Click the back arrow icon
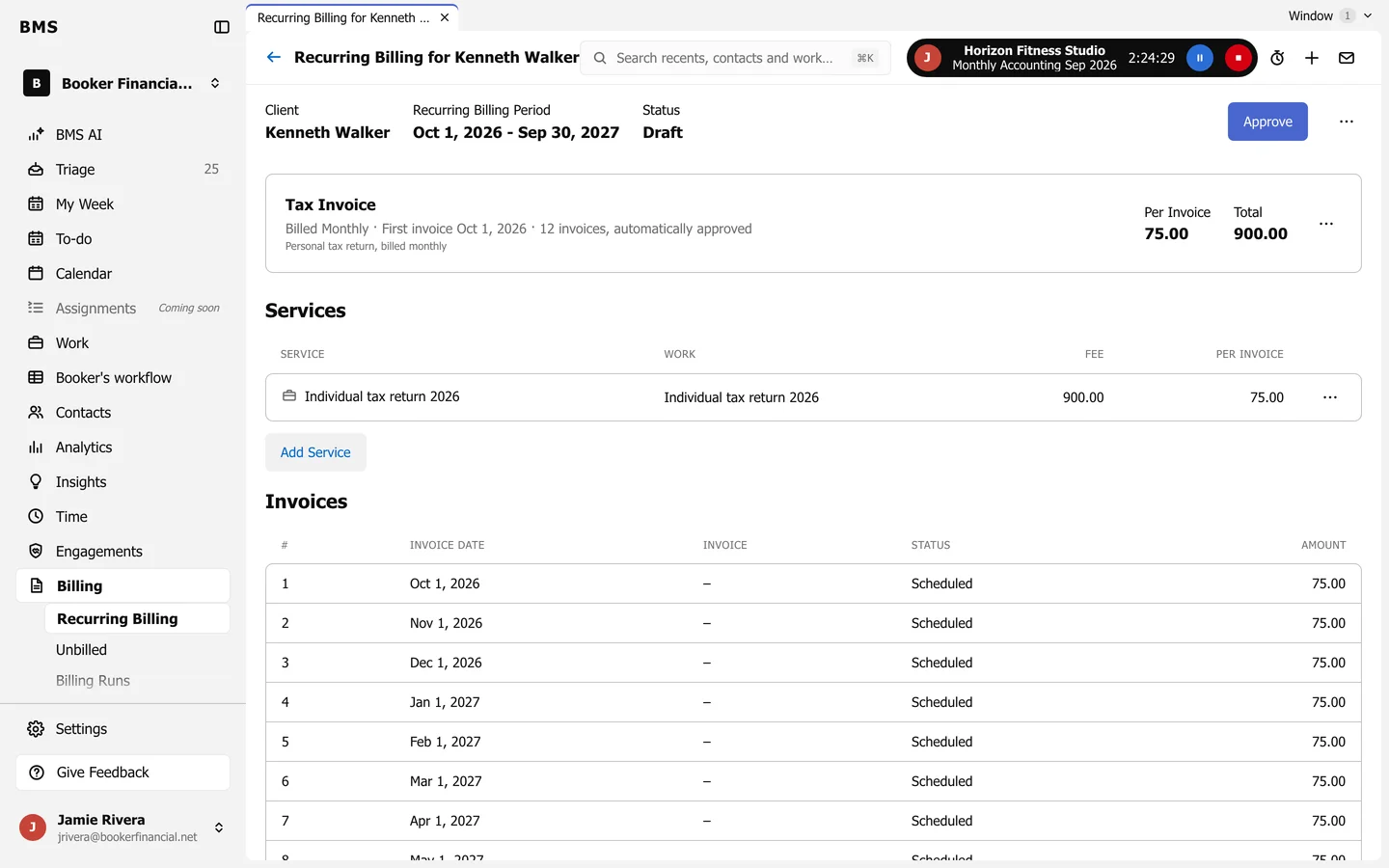 click(274, 58)
